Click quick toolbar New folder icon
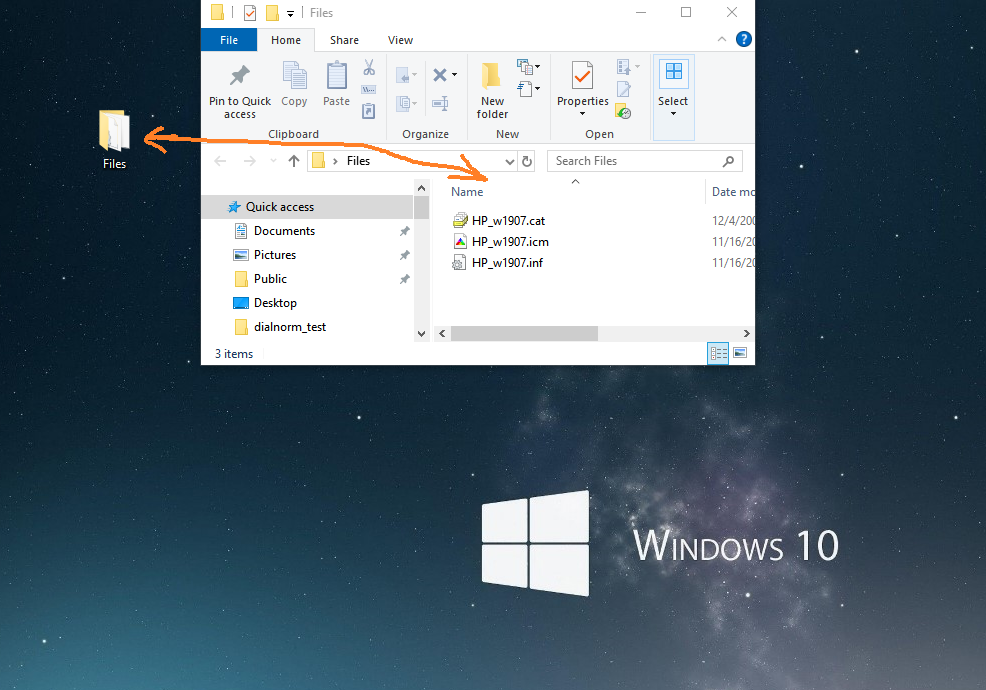The image size is (986, 690). 272,13
